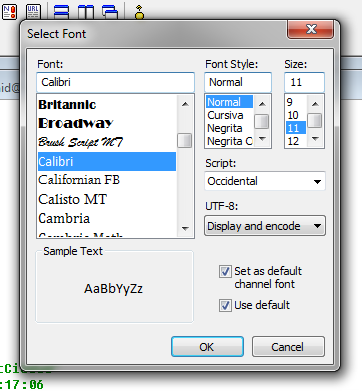
Task: Select Calisto MT font
Action: click(107, 199)
